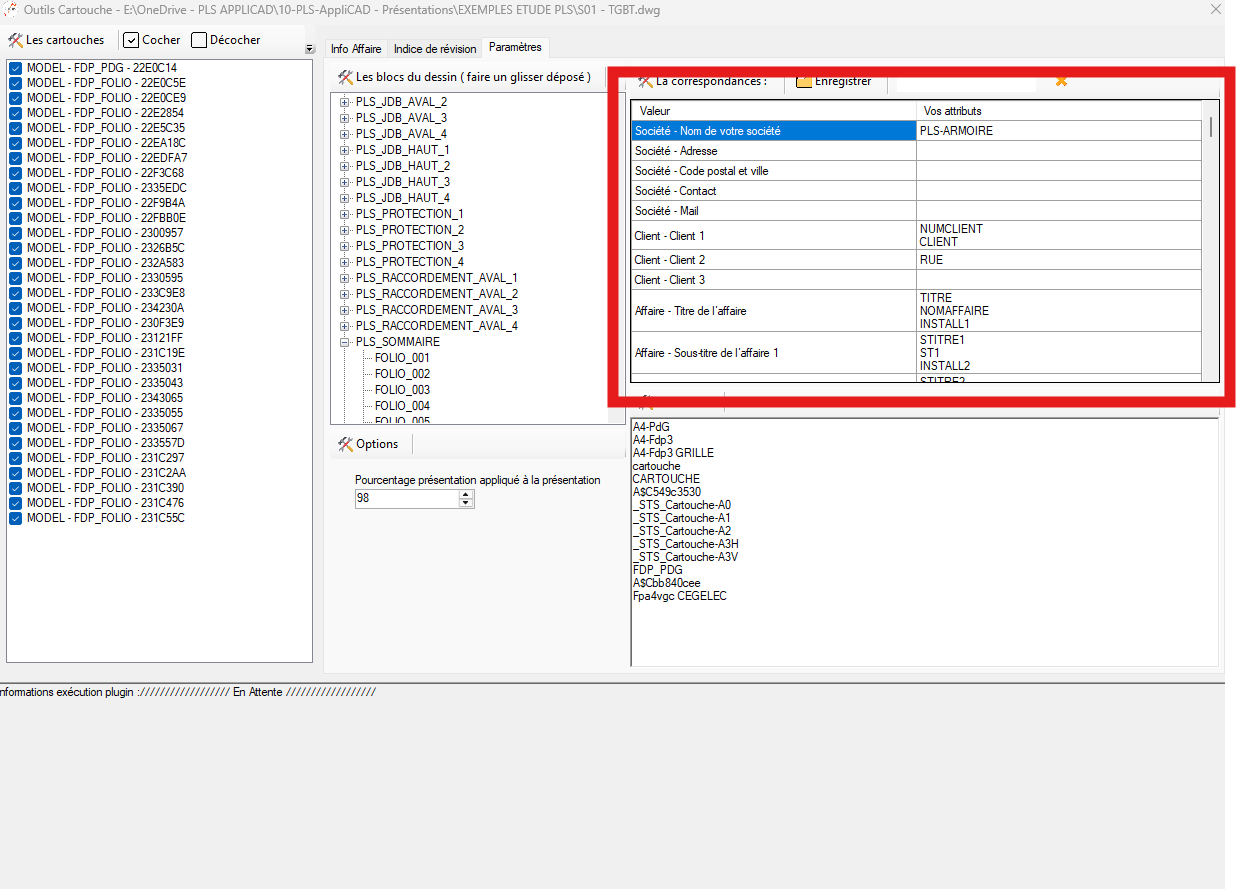
Task: Click the orange X delete icon
Action: (x=1061, y=82)
